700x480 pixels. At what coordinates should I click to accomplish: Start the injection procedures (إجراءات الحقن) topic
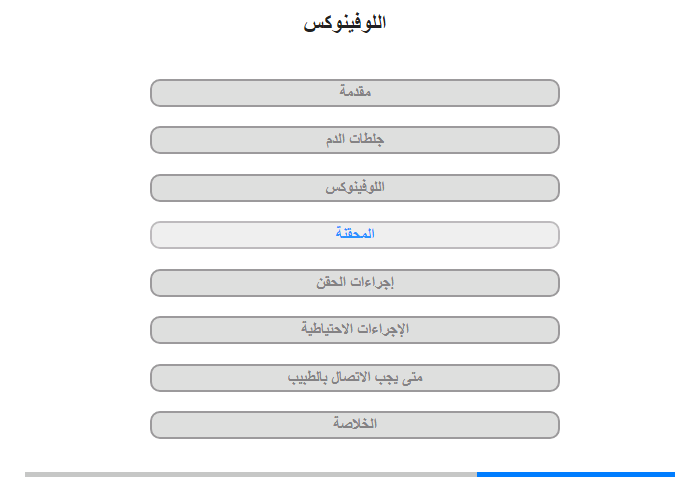[355, 282]
